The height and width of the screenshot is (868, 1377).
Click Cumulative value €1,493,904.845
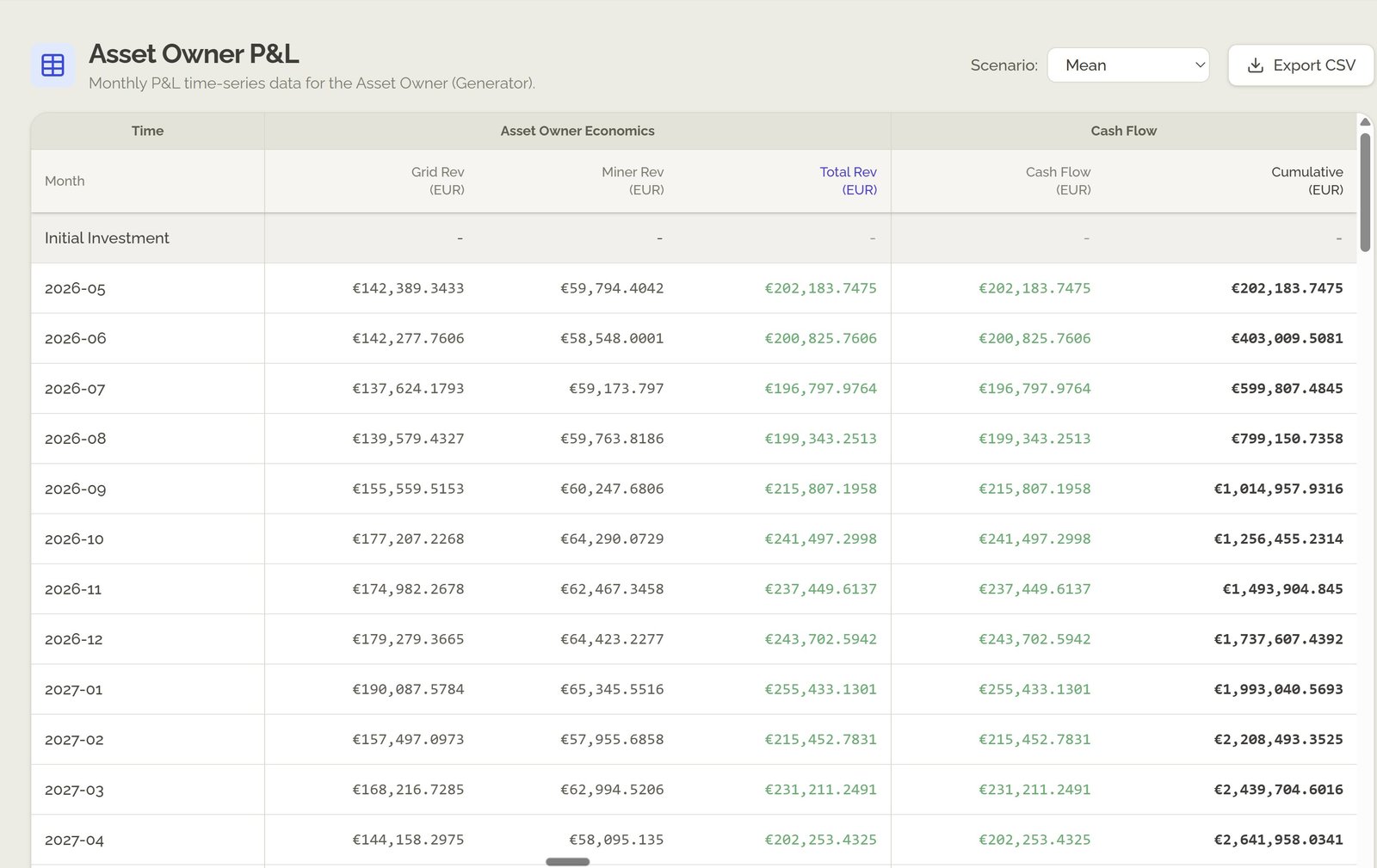coord(1282,589)
